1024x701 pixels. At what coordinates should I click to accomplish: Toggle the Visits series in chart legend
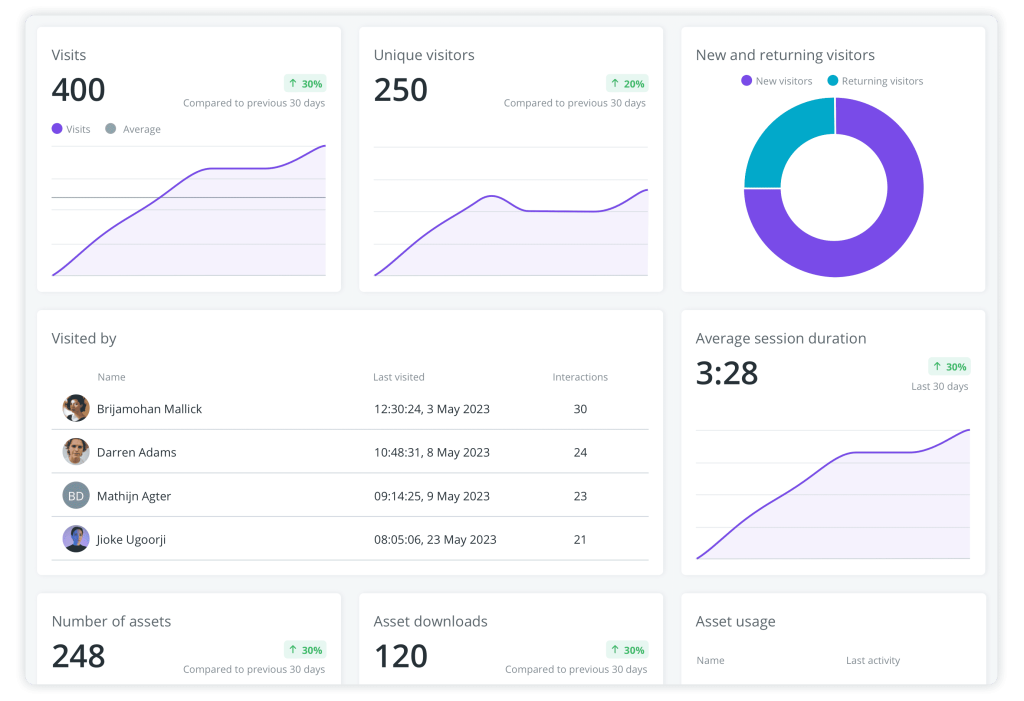coord(71,129)
